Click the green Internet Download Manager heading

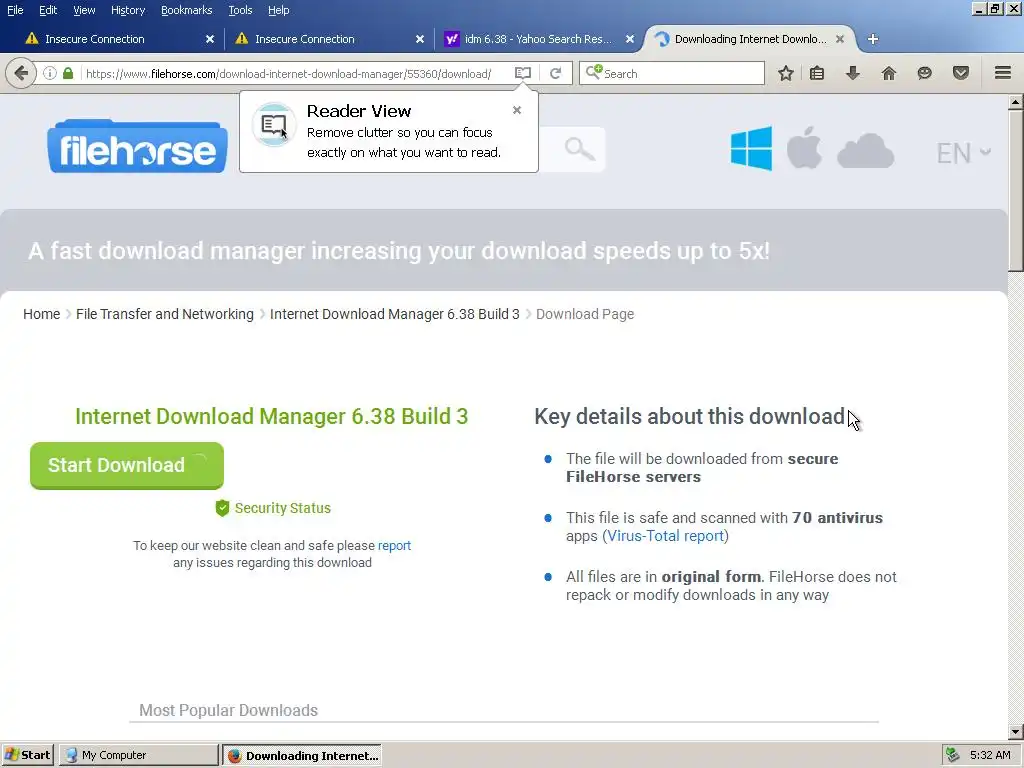coord(272,417)
